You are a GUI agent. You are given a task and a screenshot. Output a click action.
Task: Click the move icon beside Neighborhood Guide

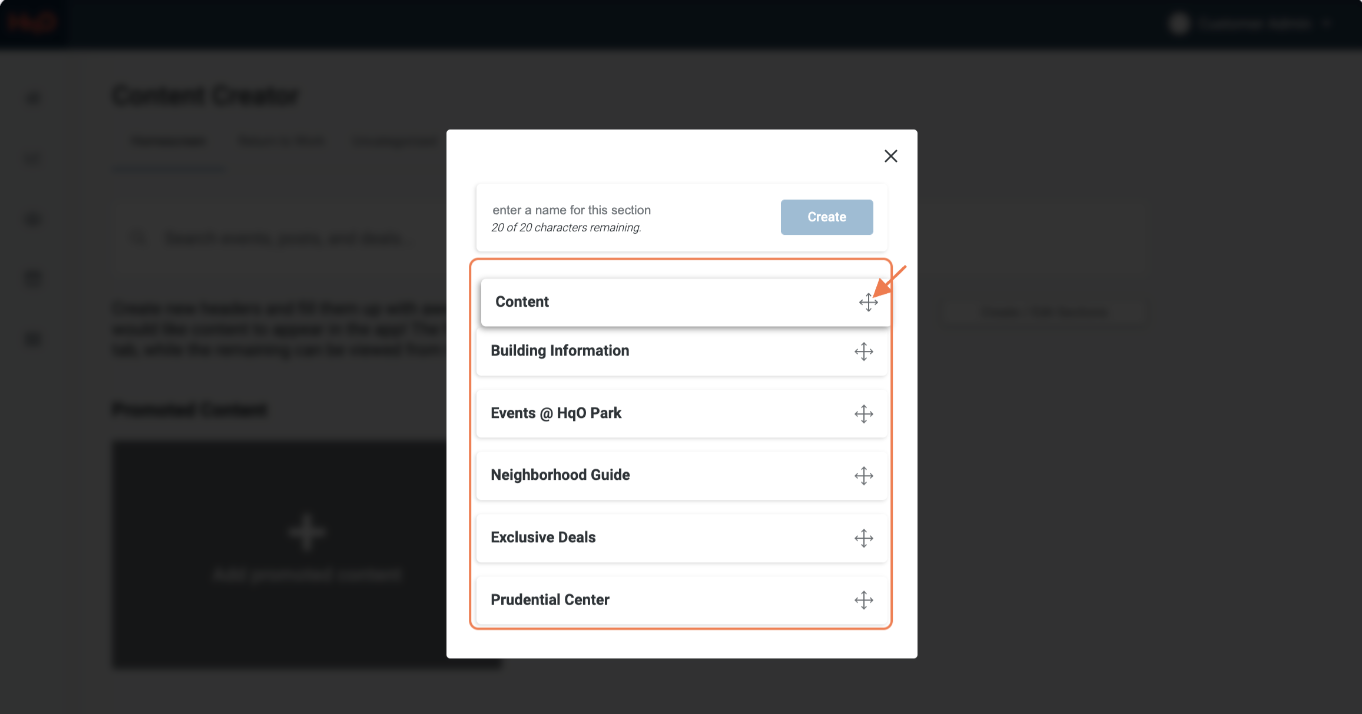[864, 476]
